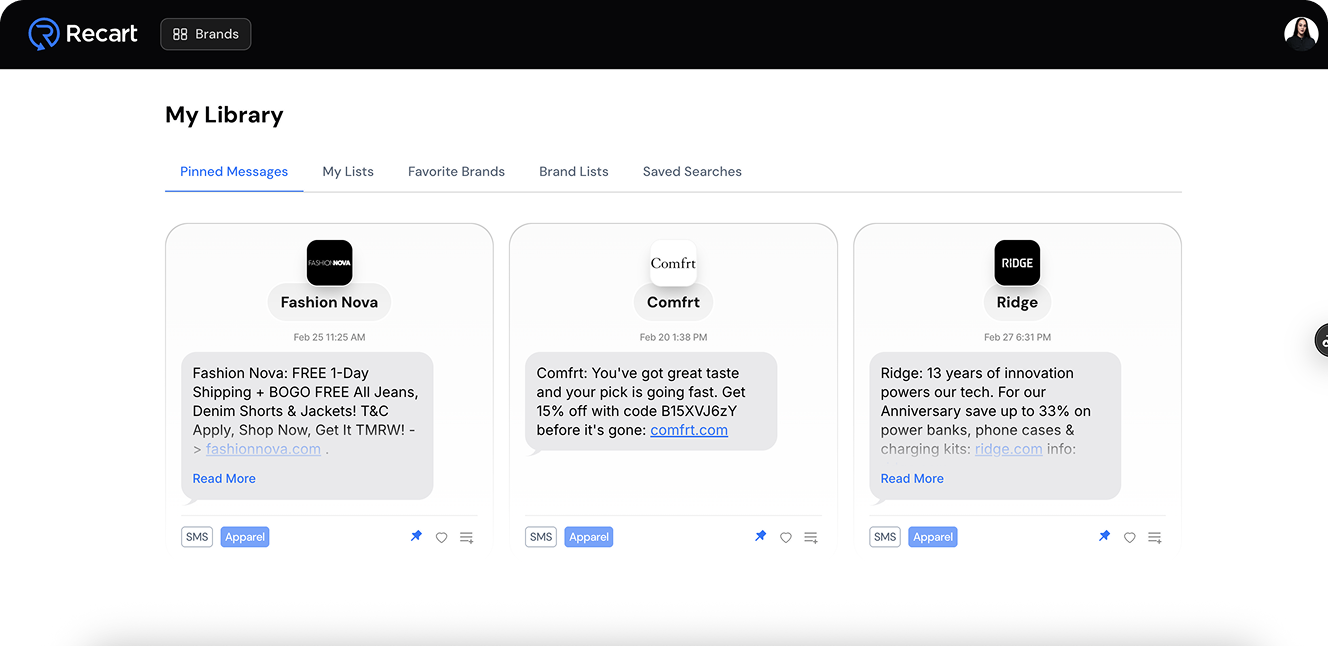The height and width of the screenshot is (646, 1329).
Task: Click the Feb 20 1:38 PM timestamp
Action: pyautogui.click(x=673, y=337)
